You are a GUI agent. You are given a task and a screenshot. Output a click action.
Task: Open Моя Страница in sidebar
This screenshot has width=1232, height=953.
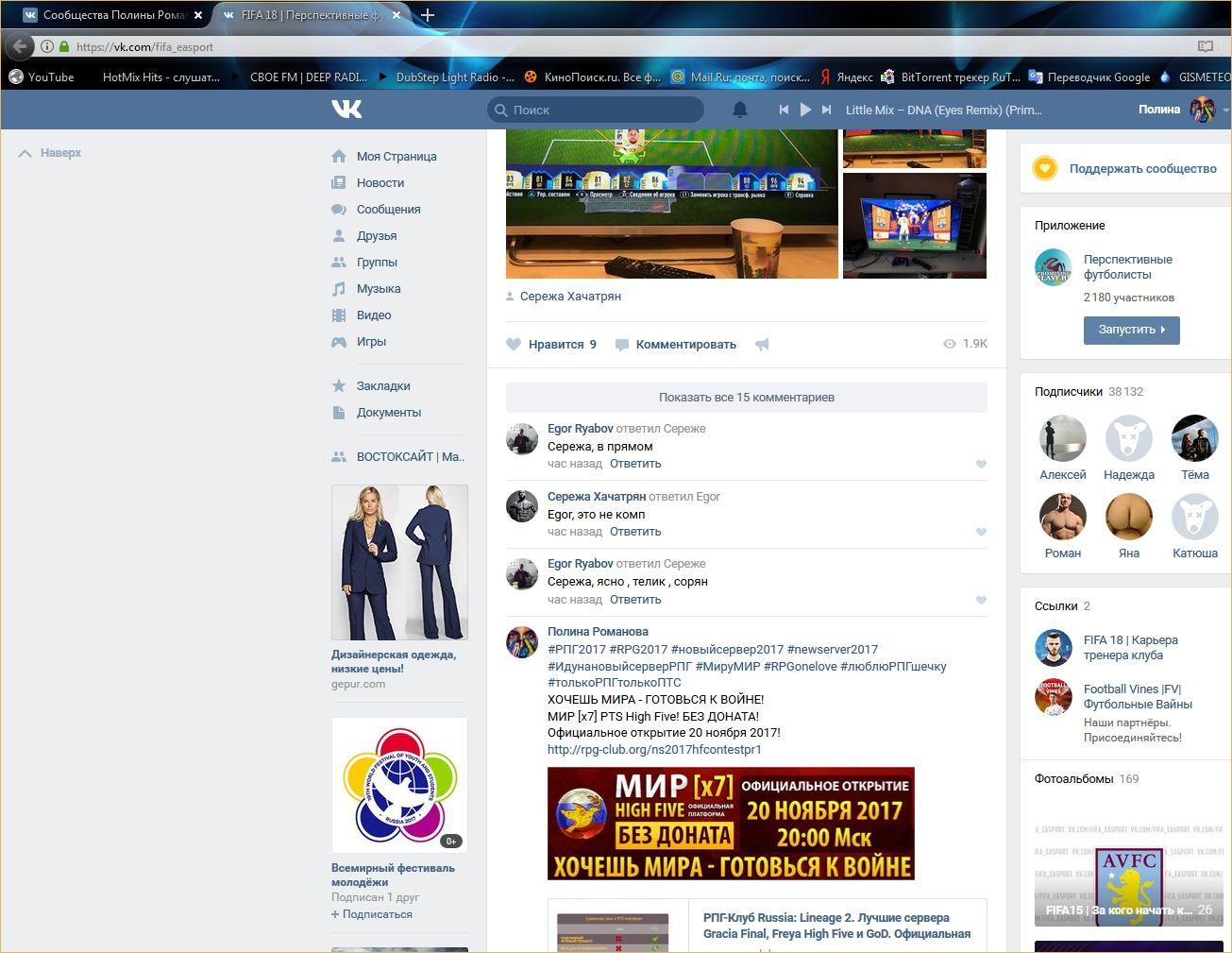[x=397, y=156]
